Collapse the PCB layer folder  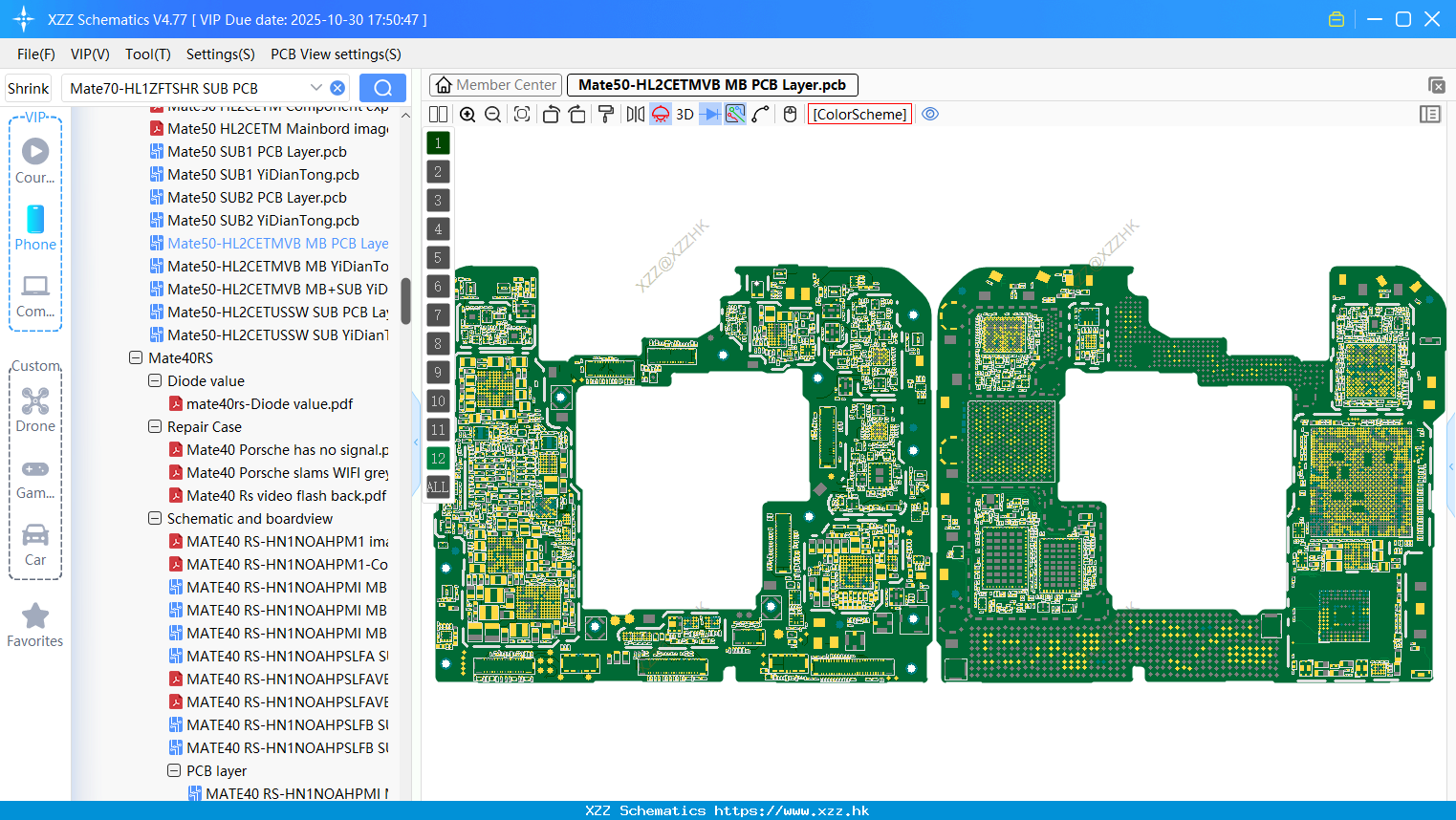174,770
